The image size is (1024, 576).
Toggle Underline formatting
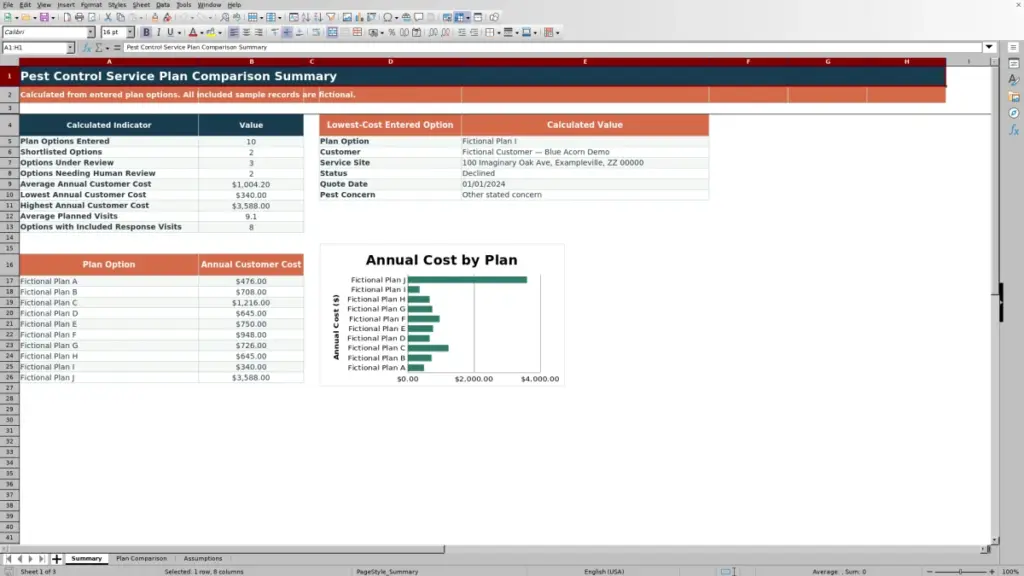170,33
